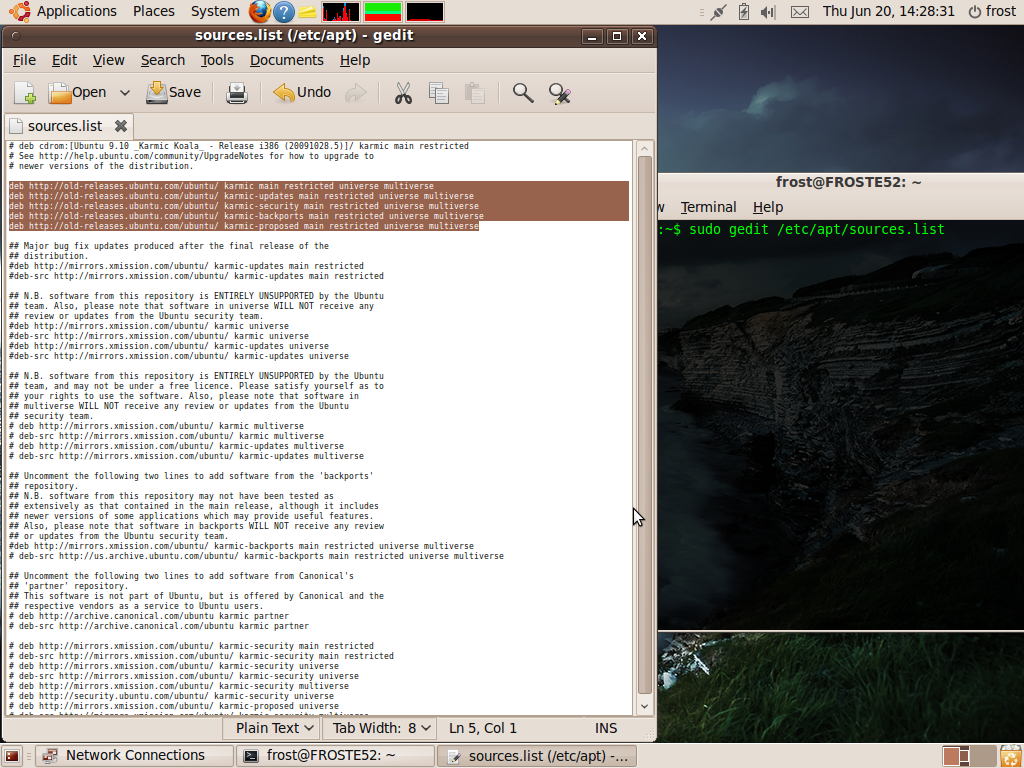Open the clock showing Thu Jun 20
The image size is (1024, 768).
pos(888,11)
